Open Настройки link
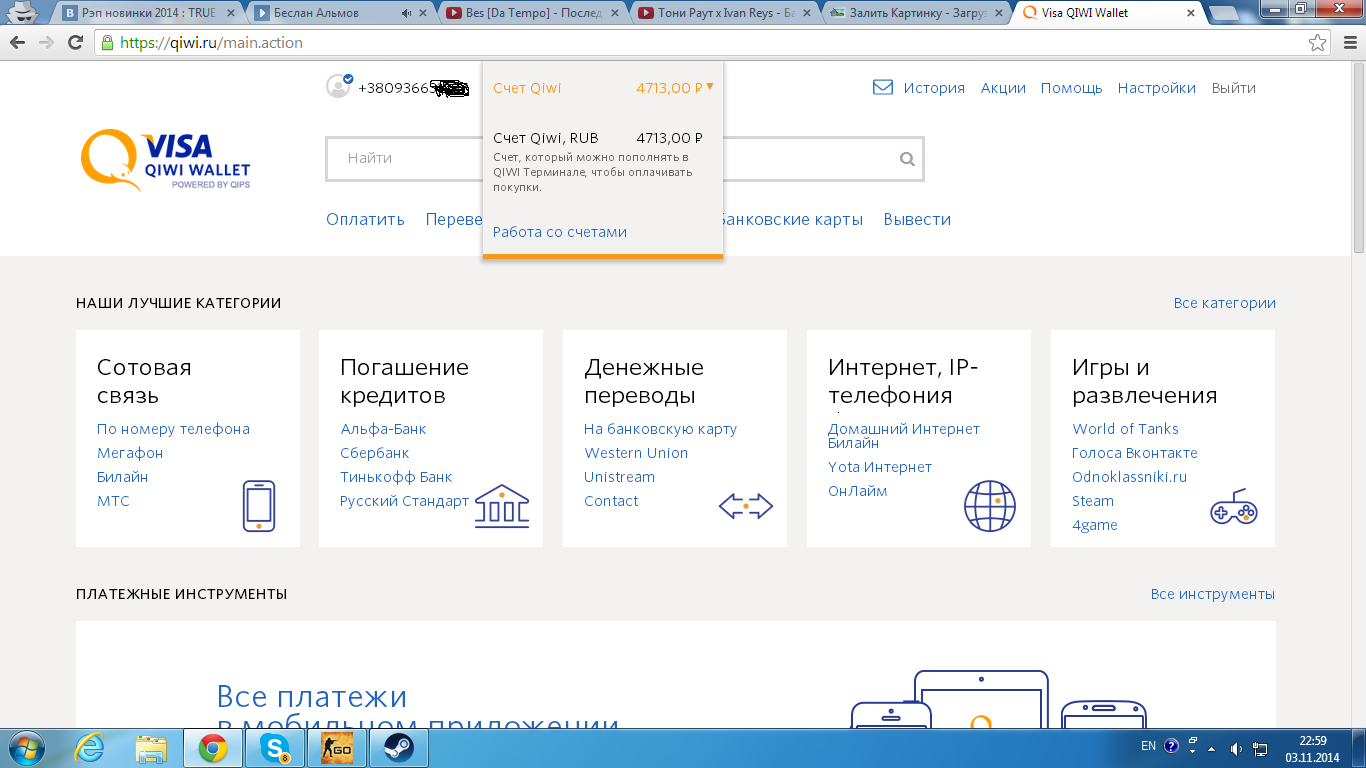Viewport: 1366px width, 768px height. pos(1157,88)
